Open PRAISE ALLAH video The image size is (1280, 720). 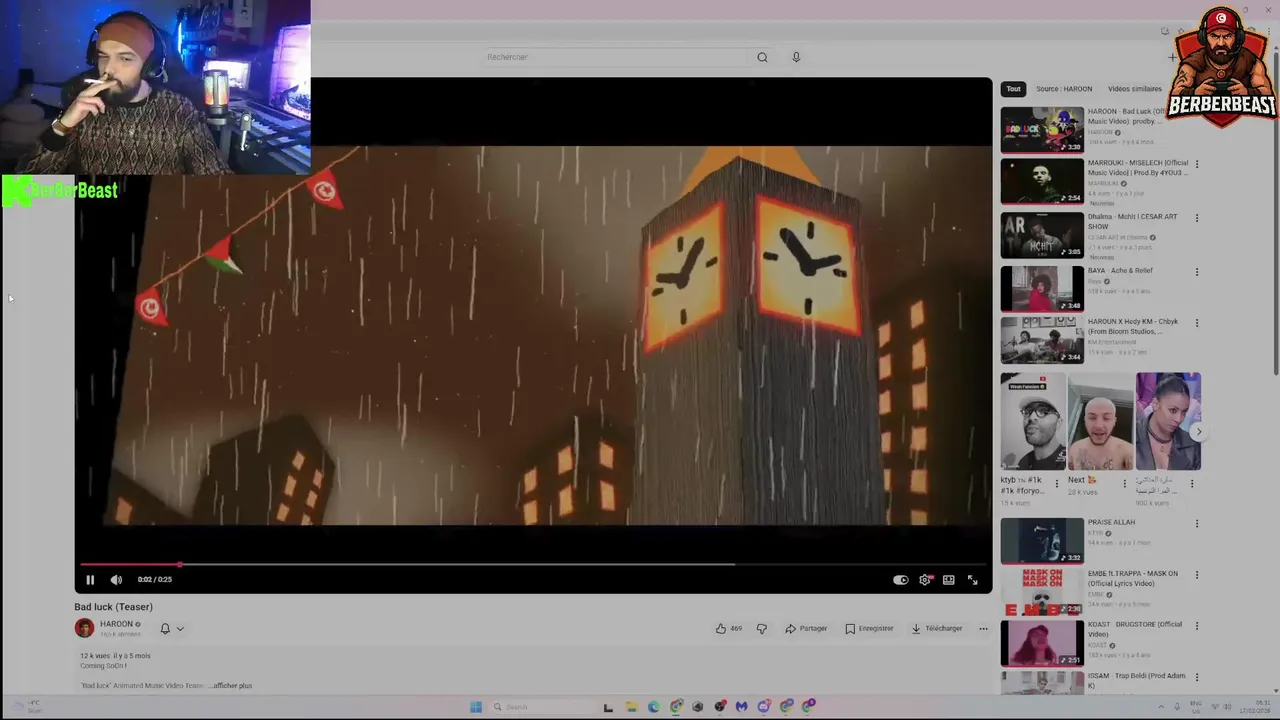(1042, 541)
